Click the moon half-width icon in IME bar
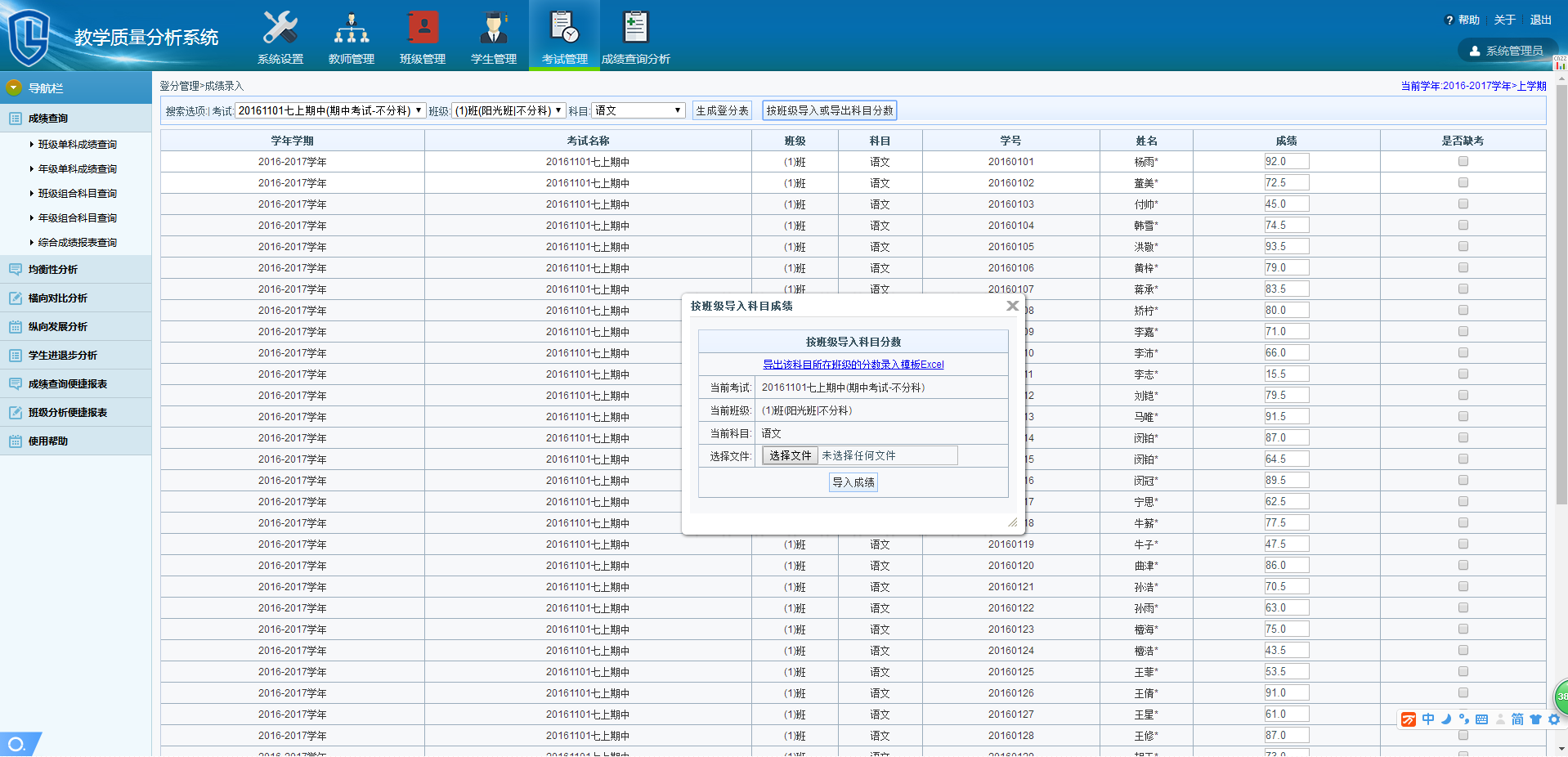This screenshot has height=757, width=1568. (1446, 719)
